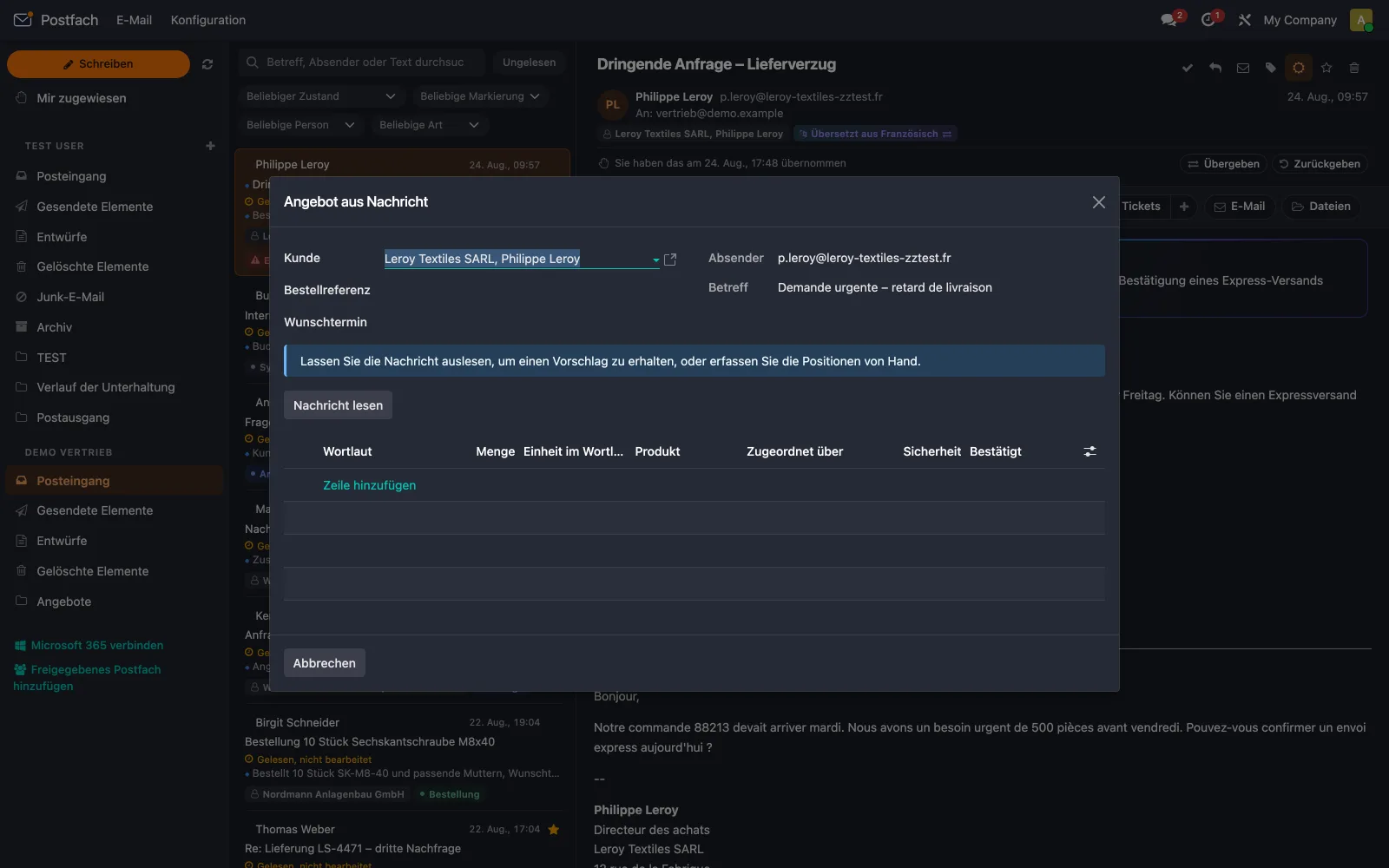Expand Beliebige Art filter

pos(429,125)
